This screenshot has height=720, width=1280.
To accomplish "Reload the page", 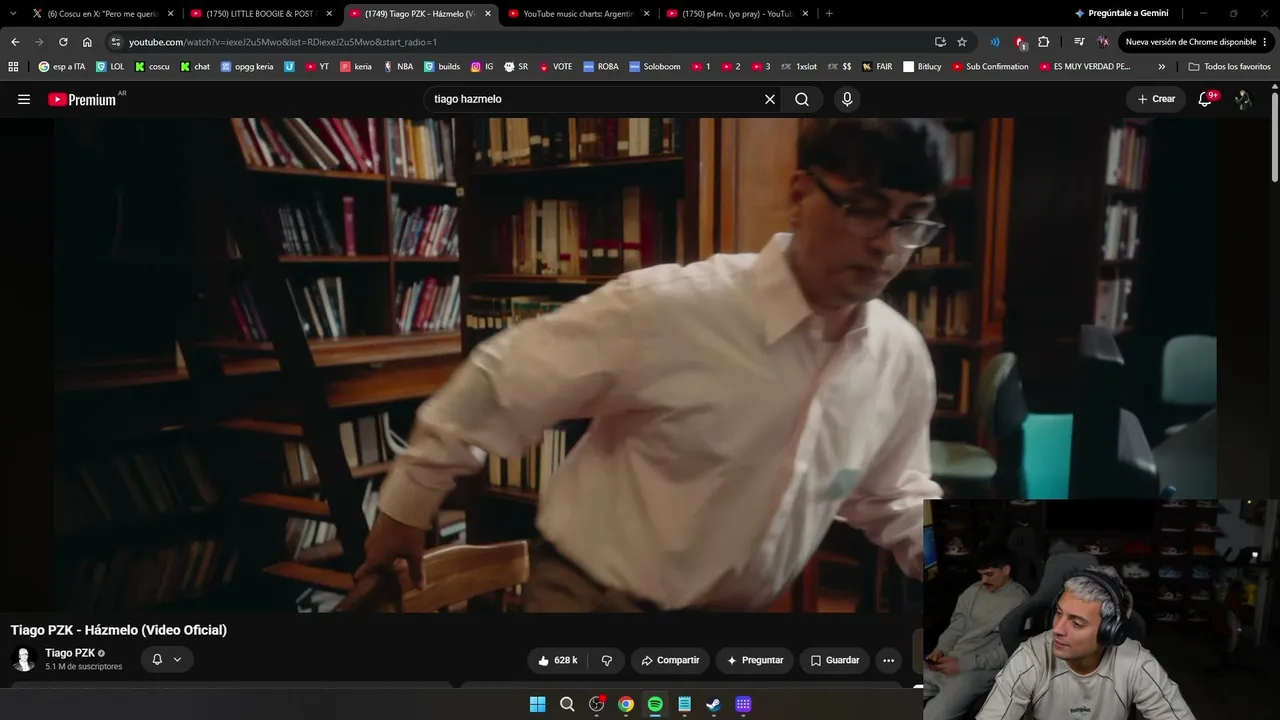I will click(x=63, y=42).
